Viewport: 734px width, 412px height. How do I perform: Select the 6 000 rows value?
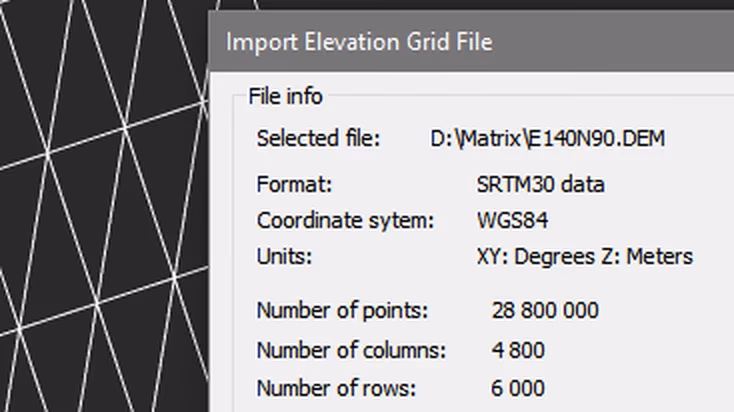pos(518,388)
